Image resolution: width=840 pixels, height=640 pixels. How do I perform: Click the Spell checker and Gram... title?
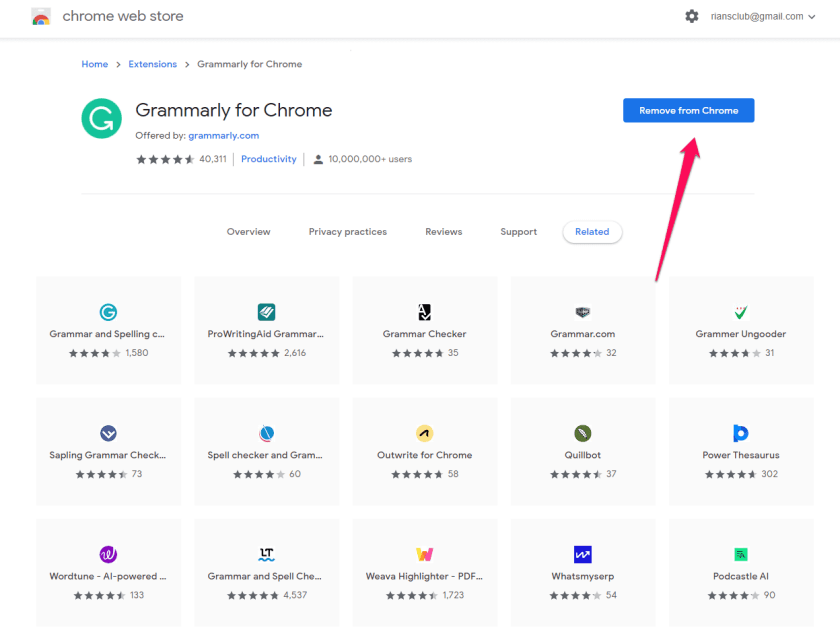[265, 455]
